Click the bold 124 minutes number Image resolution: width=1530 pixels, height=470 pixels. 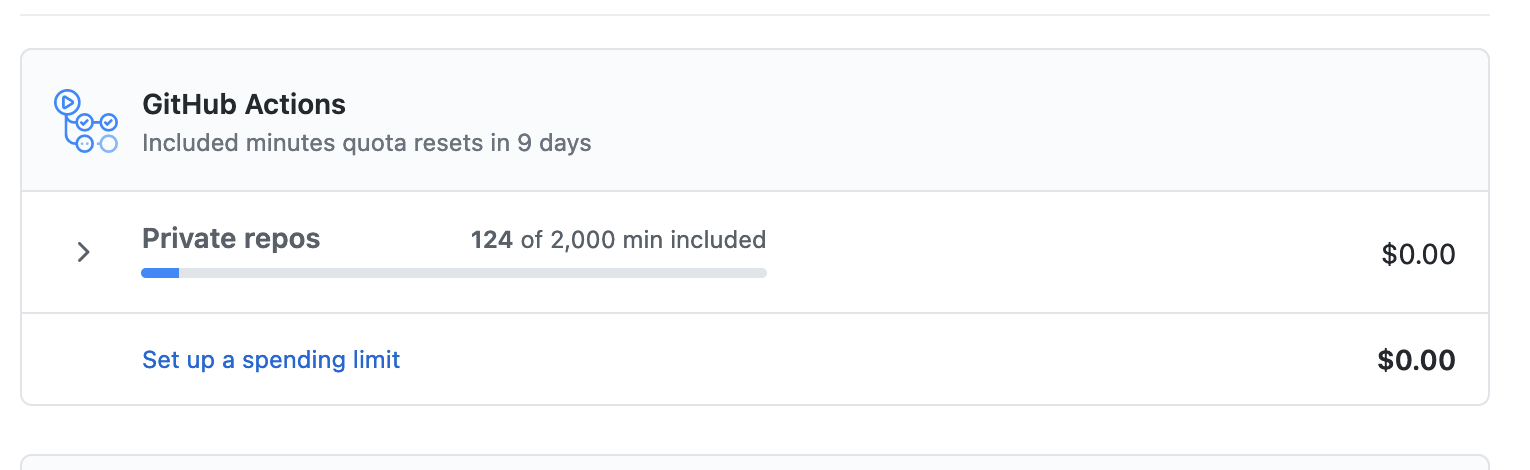click(x=492, y=240)
